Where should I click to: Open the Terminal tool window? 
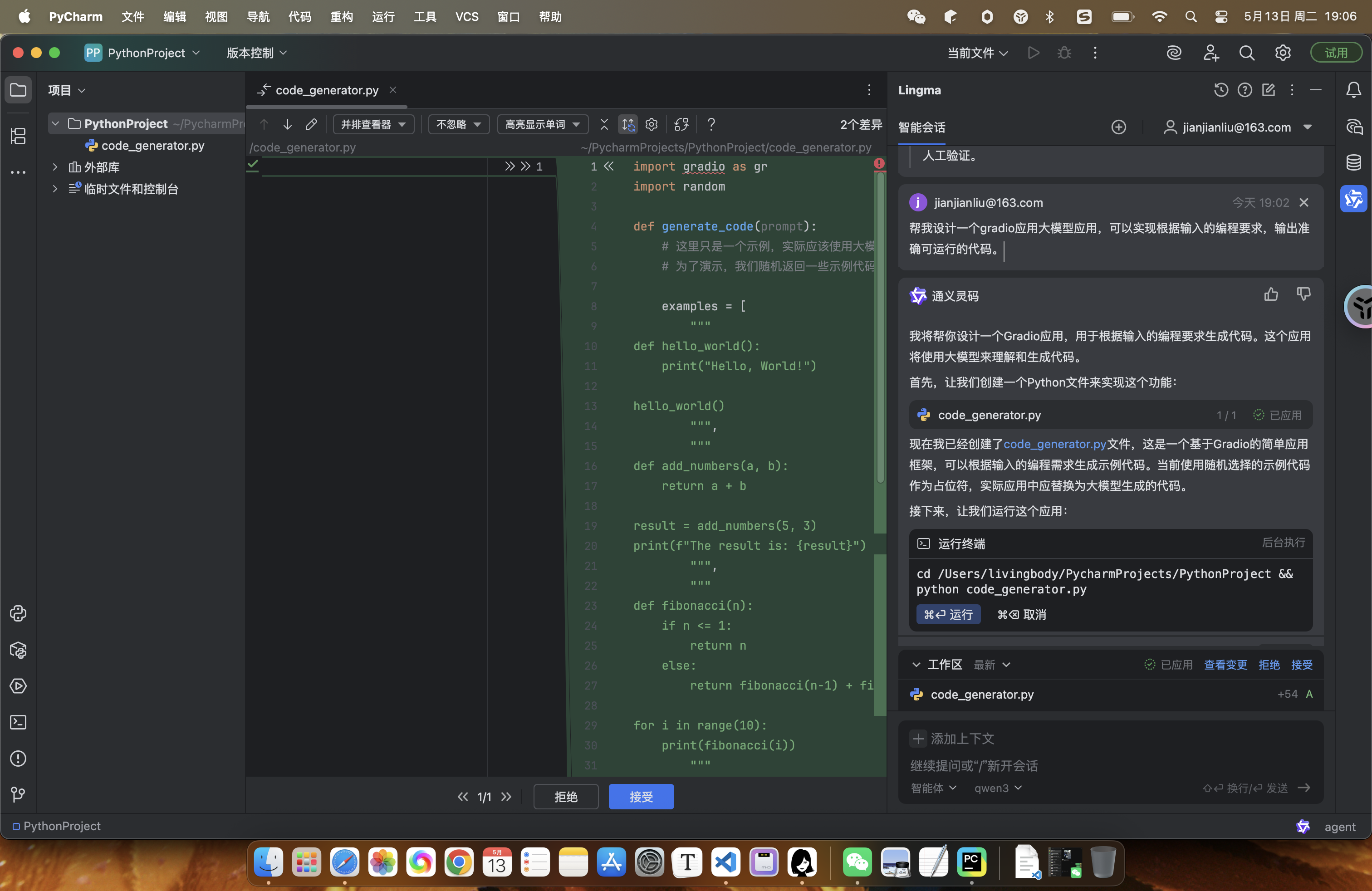[x=18, y=722]
